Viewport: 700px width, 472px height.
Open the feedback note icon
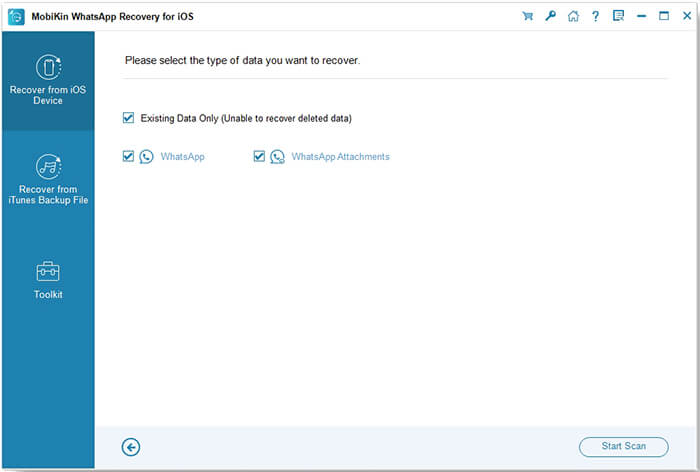[618, 16]
